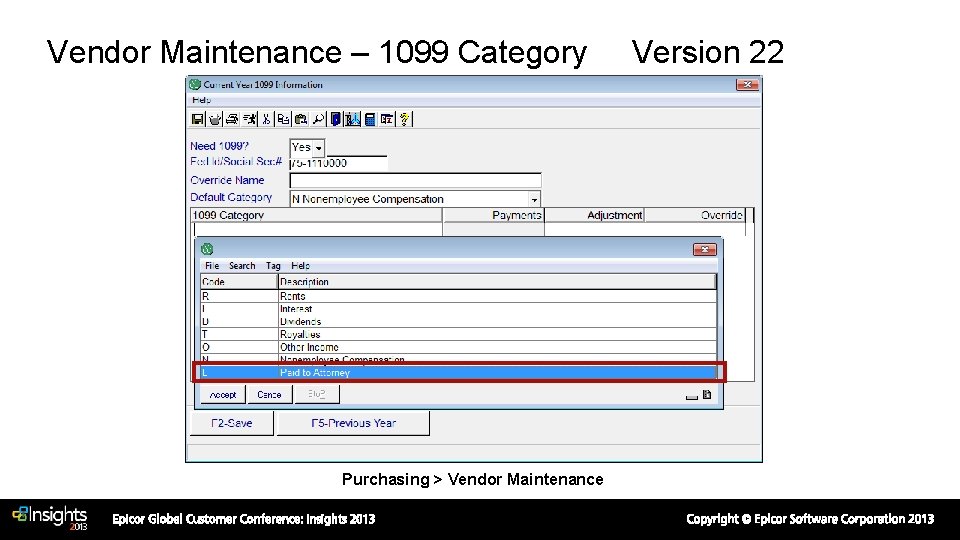Click the Description column header
The height and width of the screenshot is (540, 960).
click(497, 282)
